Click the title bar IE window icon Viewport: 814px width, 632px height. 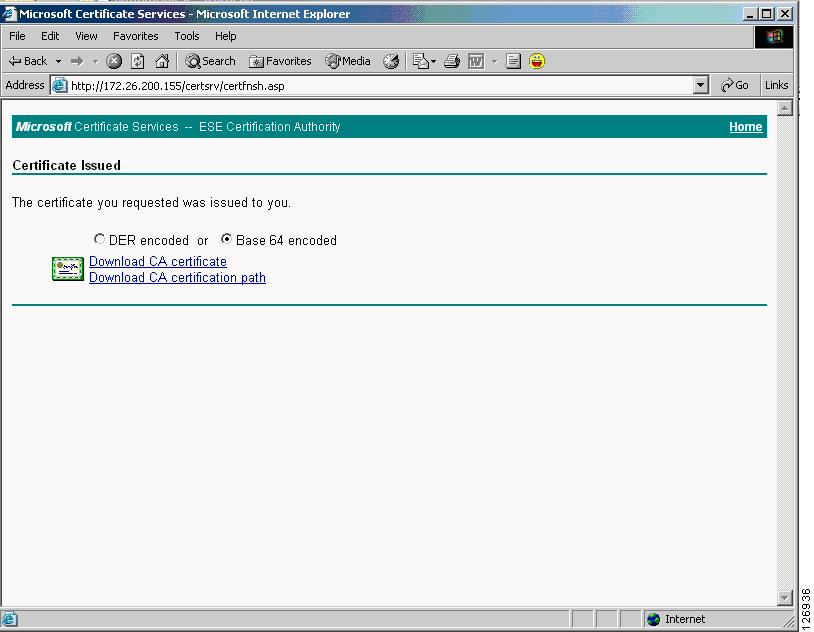9,14
